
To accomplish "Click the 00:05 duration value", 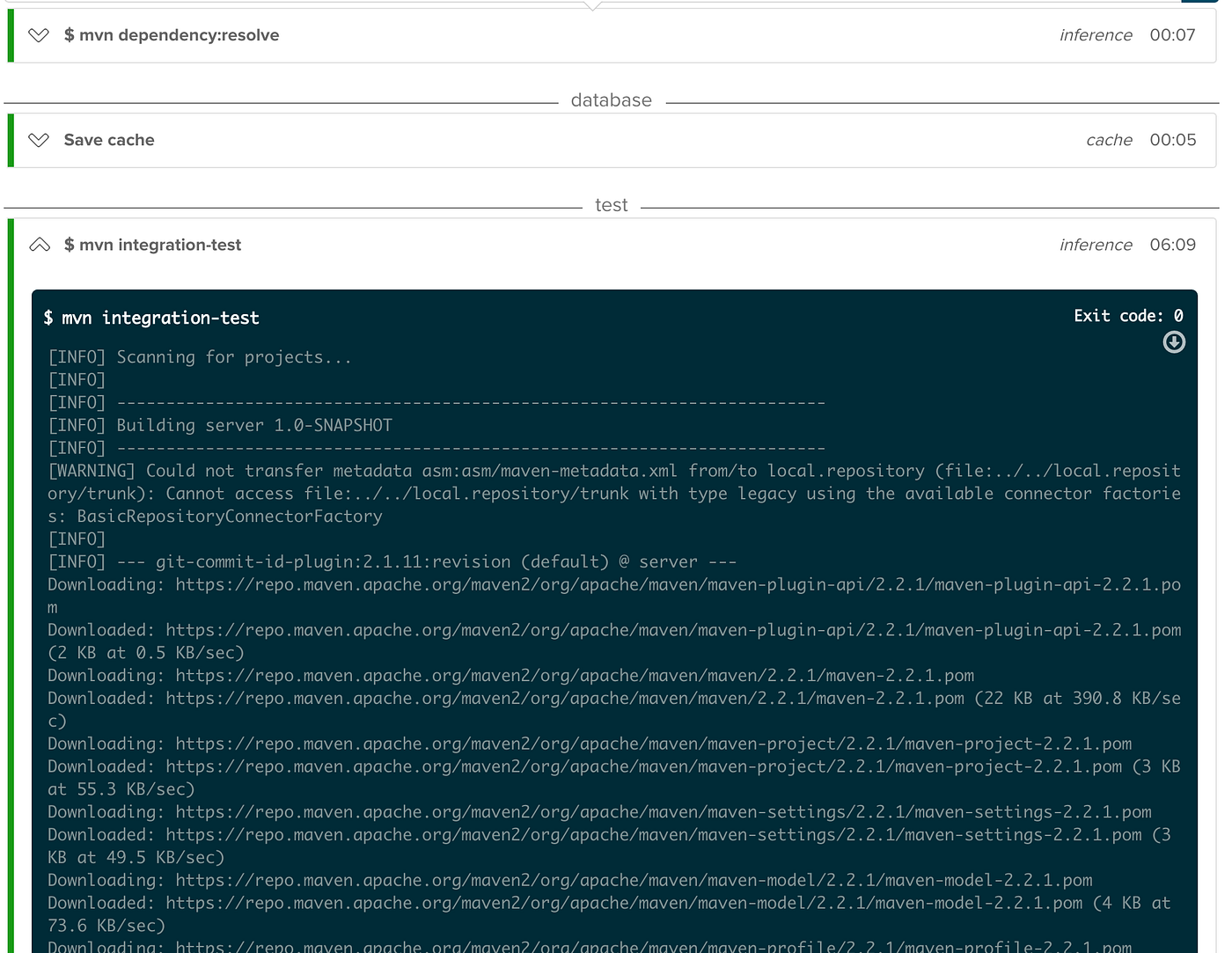I will point(1172,140).
